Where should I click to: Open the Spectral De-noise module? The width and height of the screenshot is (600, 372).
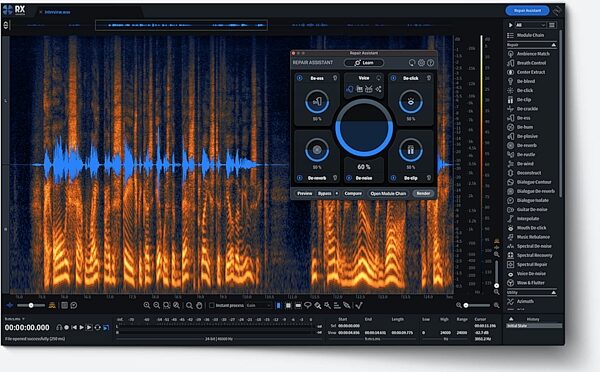(x=530, y=246)
